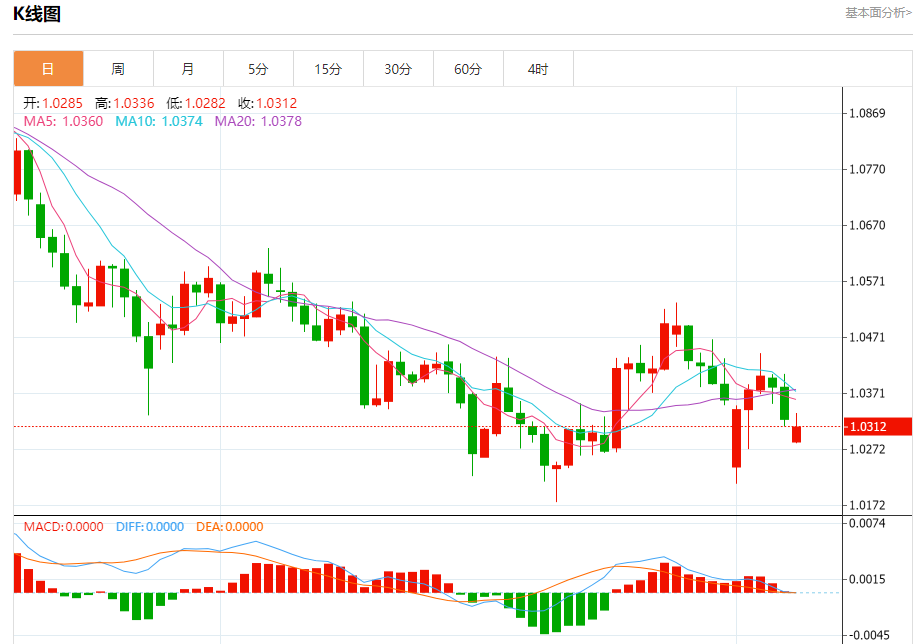
Task: Click the 低:1.0282 low value
Action: coord(196,104)
